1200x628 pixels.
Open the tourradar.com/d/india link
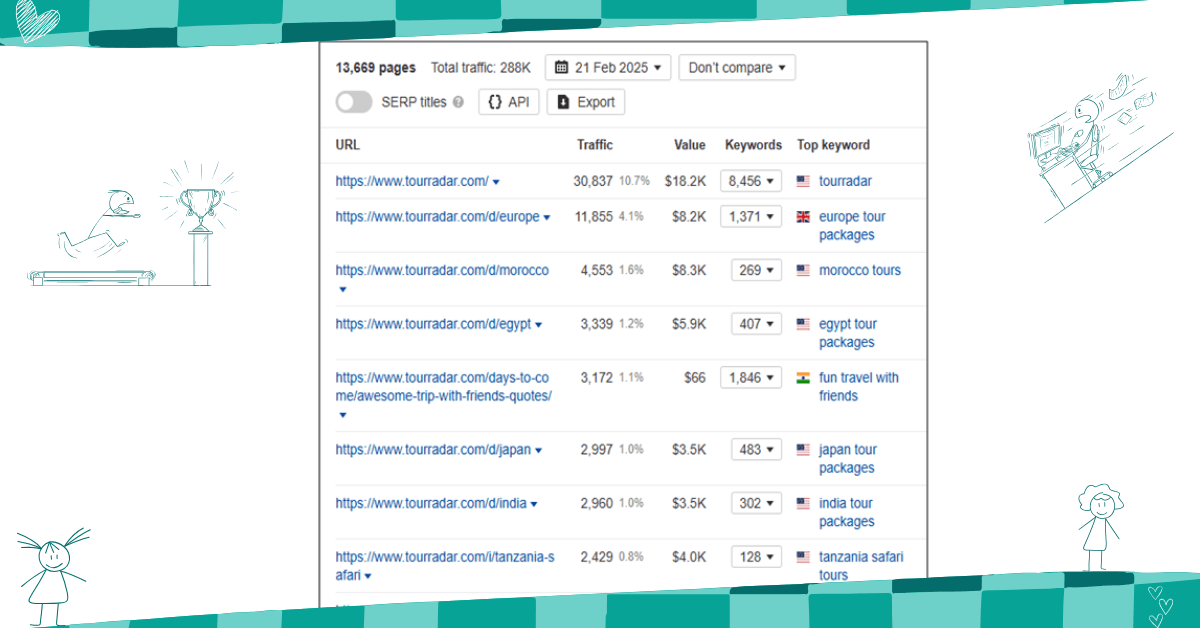[x=431, y=504]
